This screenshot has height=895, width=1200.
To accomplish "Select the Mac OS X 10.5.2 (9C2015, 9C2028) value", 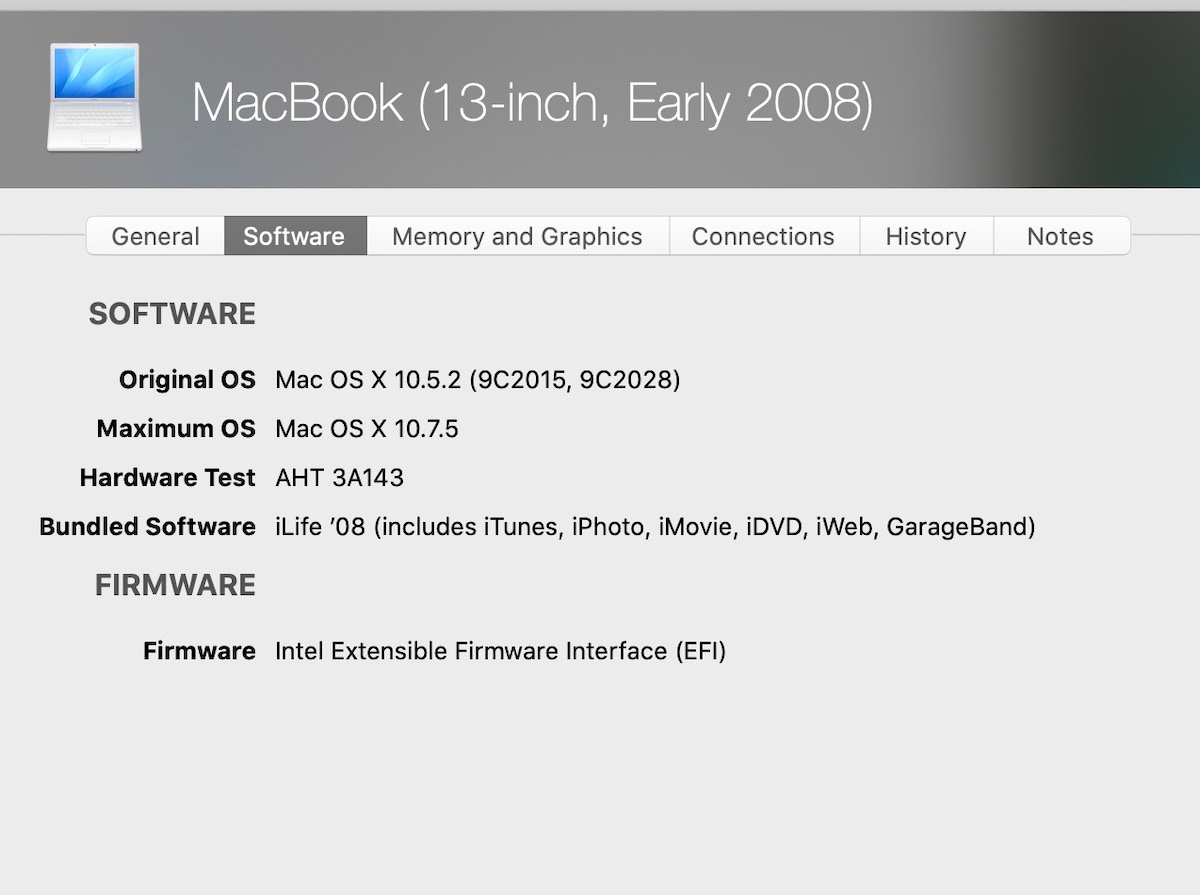I will pos(478,380).
